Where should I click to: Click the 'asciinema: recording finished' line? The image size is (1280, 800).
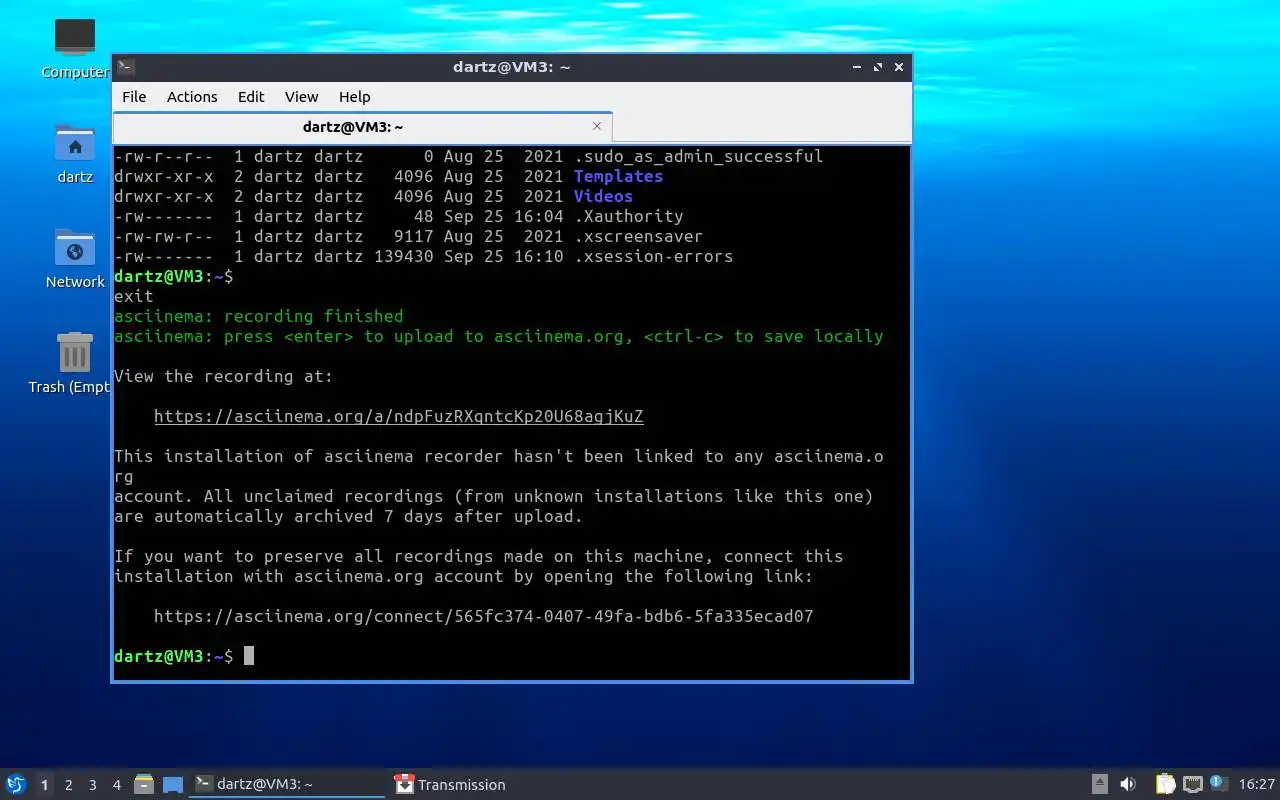click(259, 316)
